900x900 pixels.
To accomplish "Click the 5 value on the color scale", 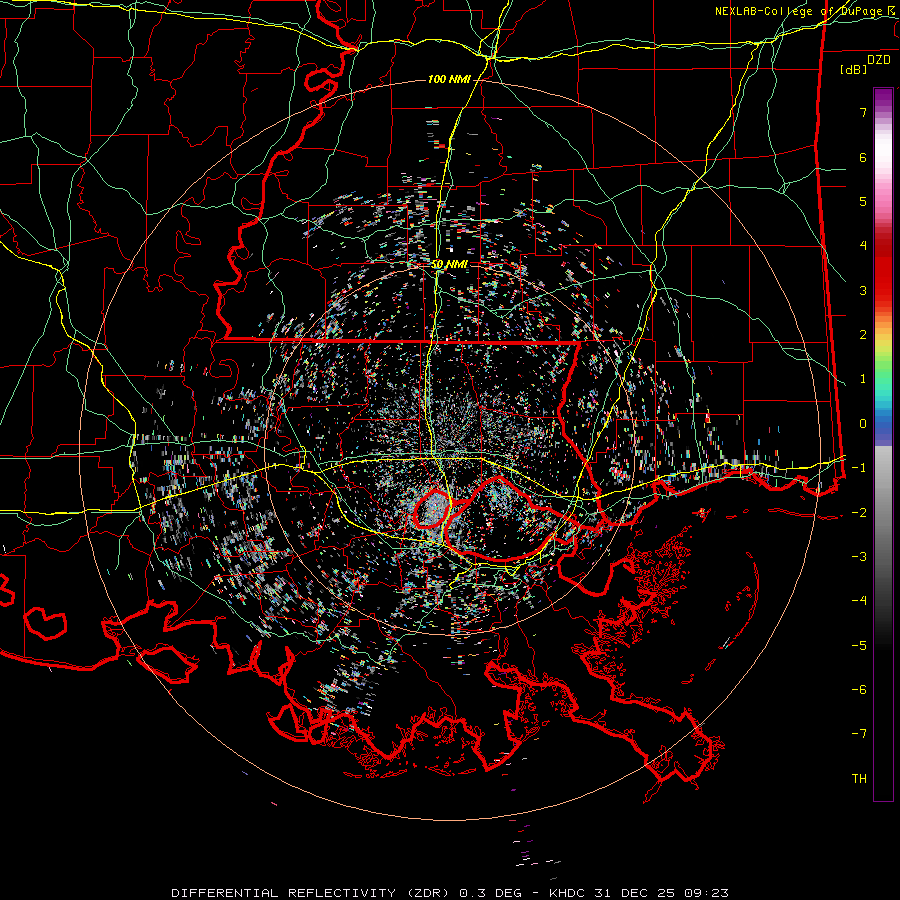I will 863,201.
